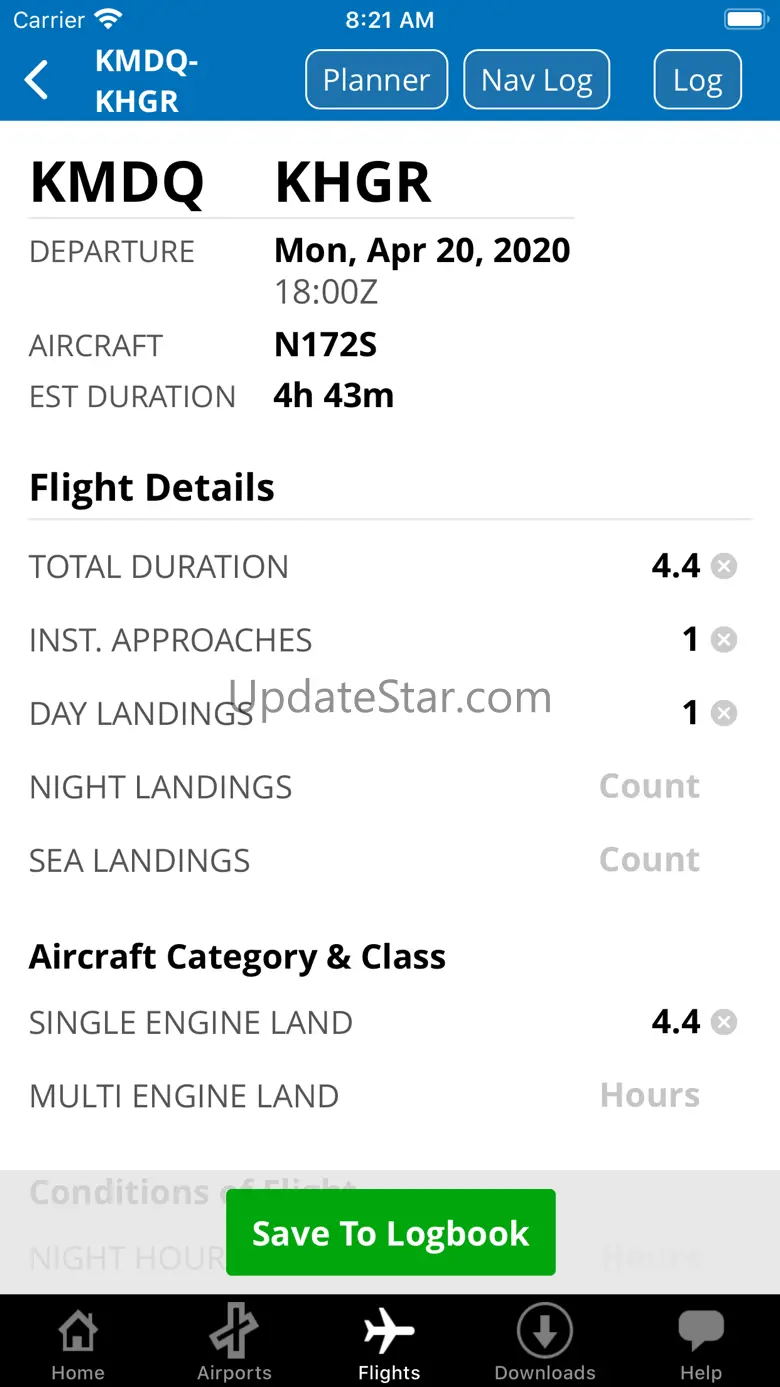Select the Flights airplane icon
This screenshot has width=780, height=1387.
click(x=389, y=1332)
